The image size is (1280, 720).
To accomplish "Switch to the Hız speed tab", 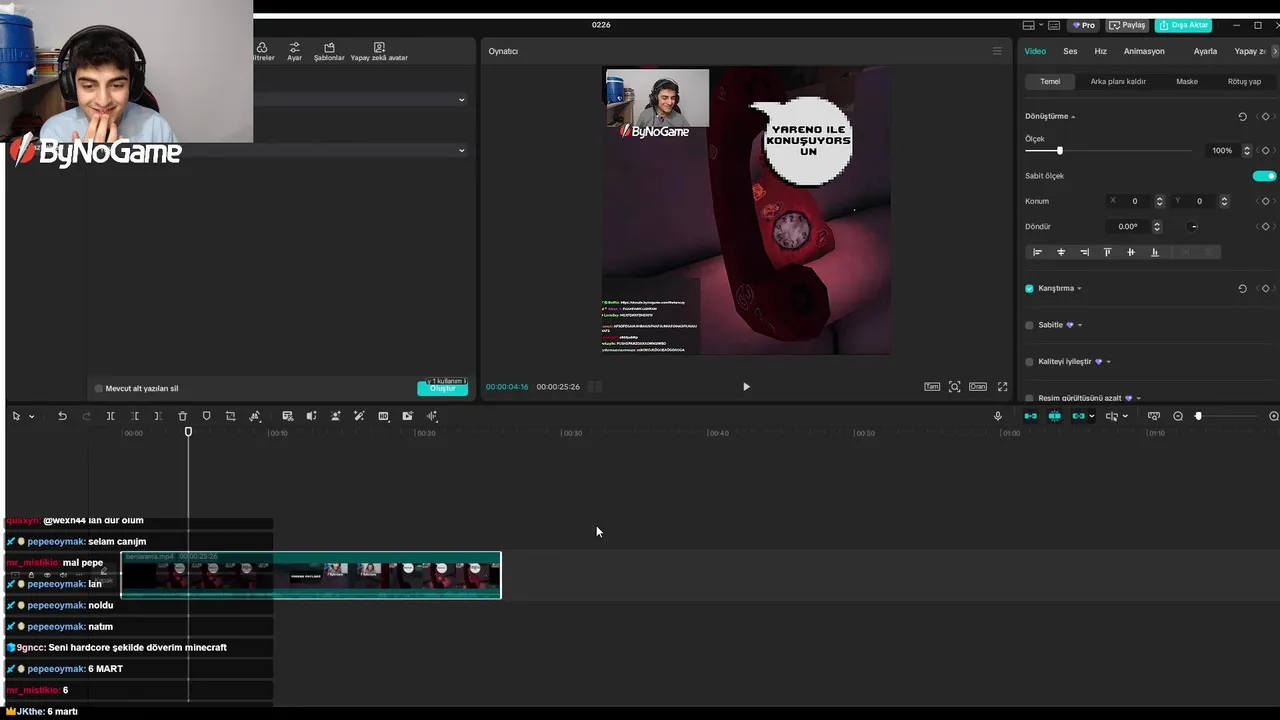I will tap(1100, 51).
